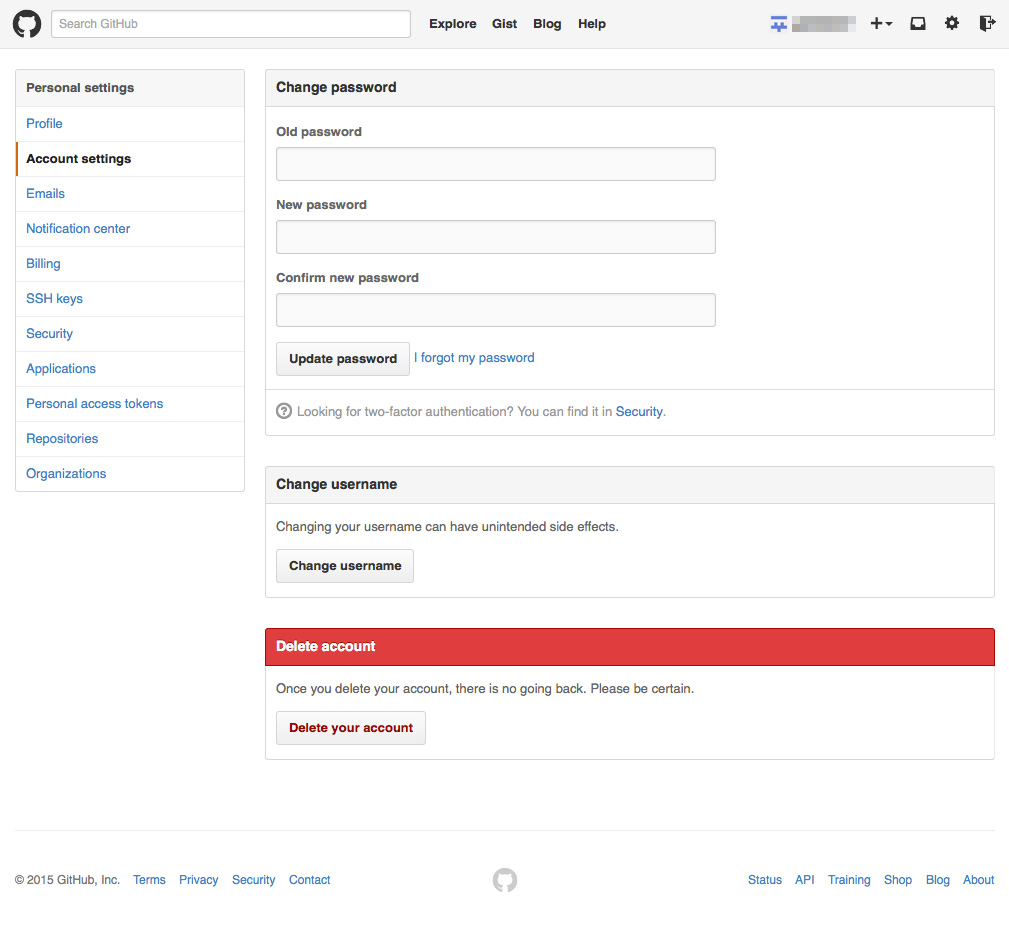Open the settings gear icon
The image size is (1009, 929).
click(x=952, y=23)
